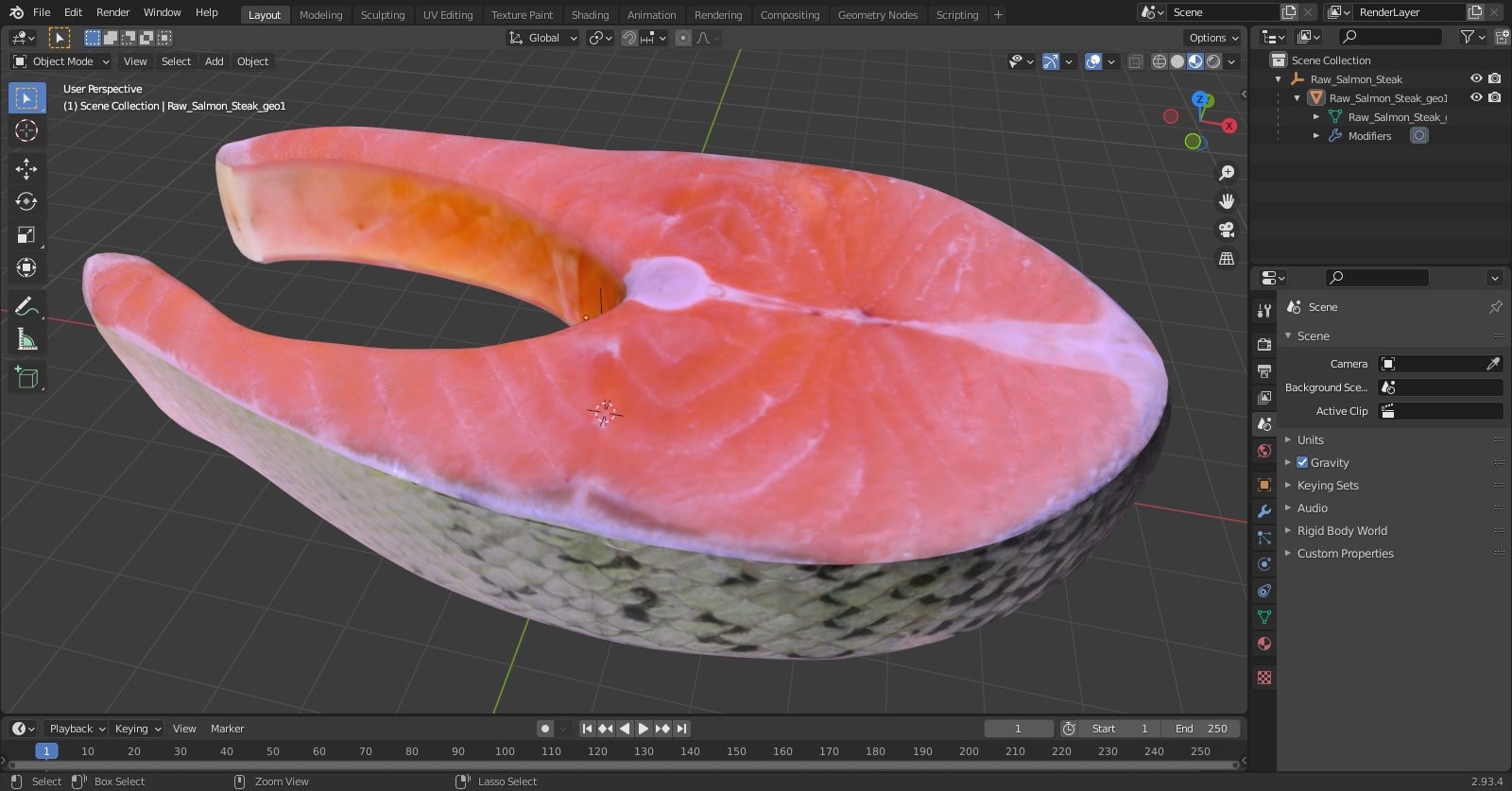The height and width of the screenshot is (791, 1512).
Task: Expand the Units panel
Action: (x=1310, y=439)
